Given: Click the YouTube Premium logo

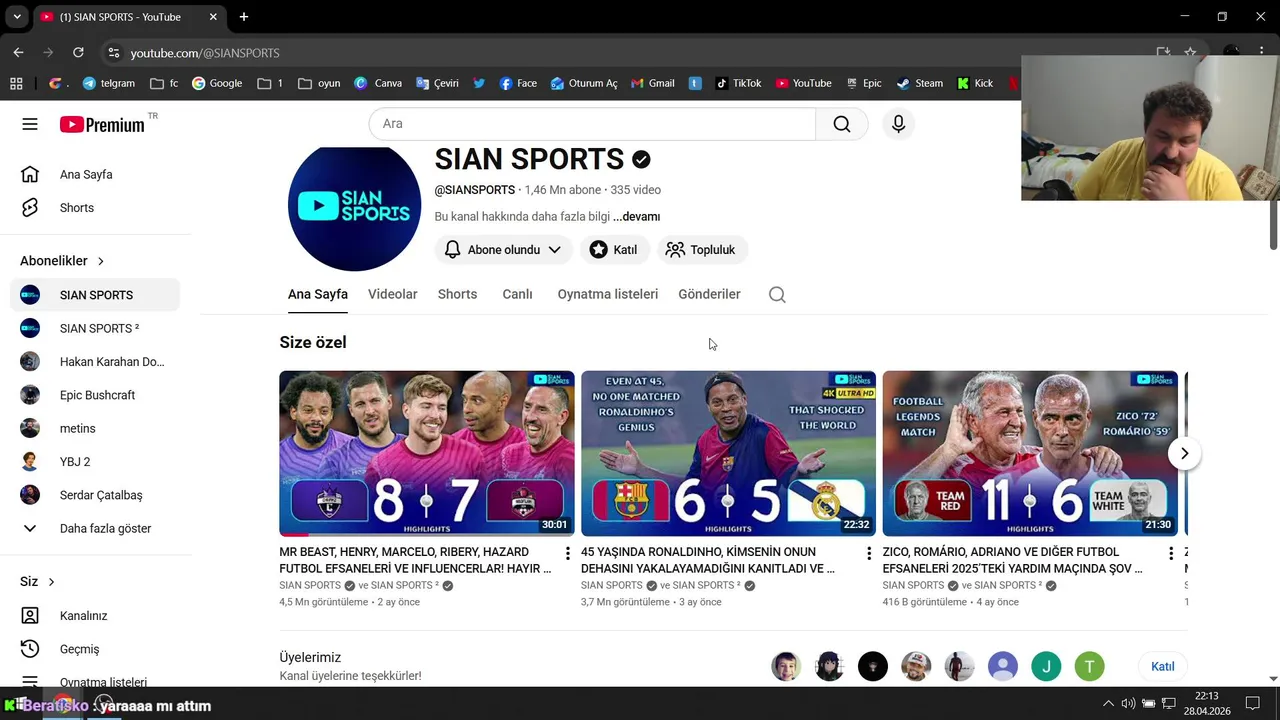Looking at the screenshot, I should pos(102,124).
